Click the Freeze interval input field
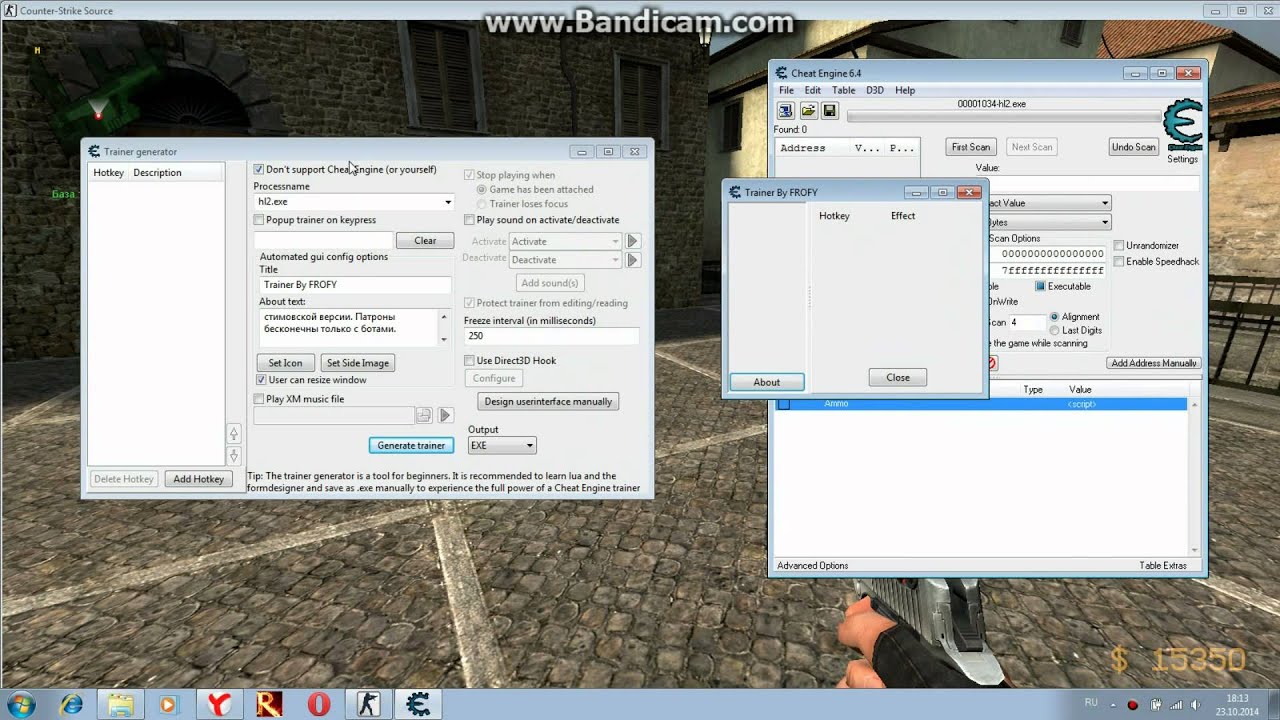Viewport: 1280px width, 720px height. (552, 336)
